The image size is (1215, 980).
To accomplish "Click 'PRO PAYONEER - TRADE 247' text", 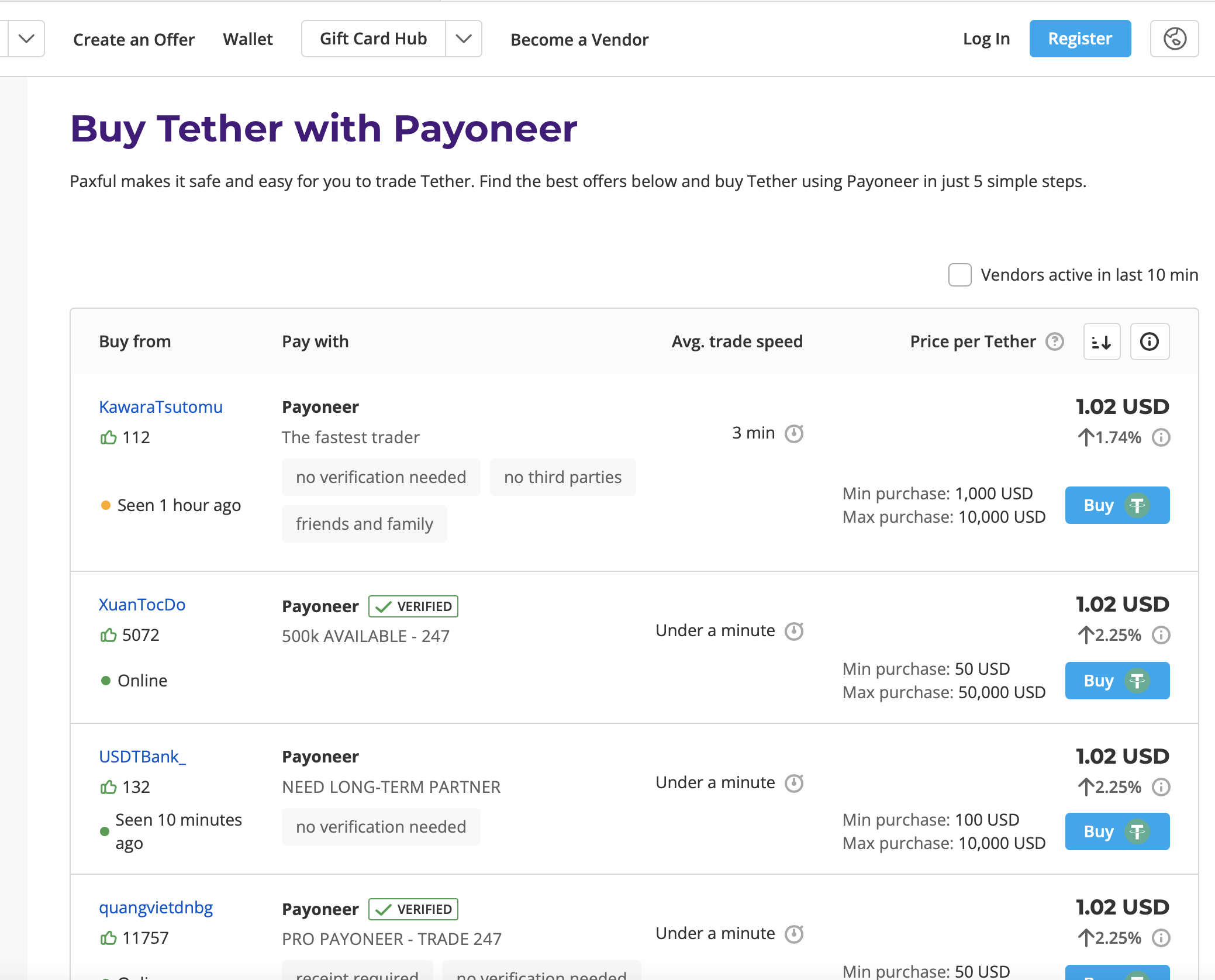I will (392, 939).
